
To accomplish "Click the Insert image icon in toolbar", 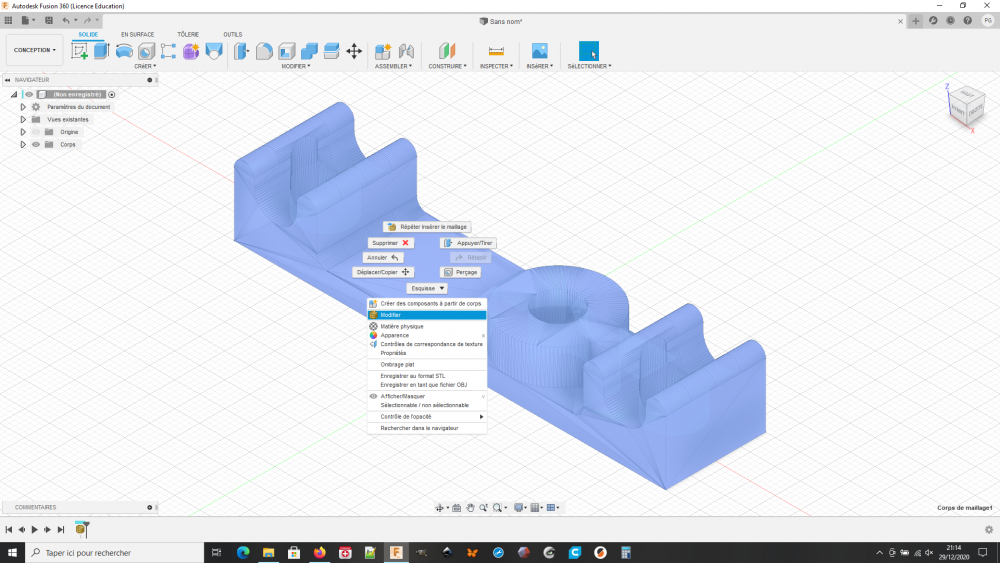I will pos(539,51).
